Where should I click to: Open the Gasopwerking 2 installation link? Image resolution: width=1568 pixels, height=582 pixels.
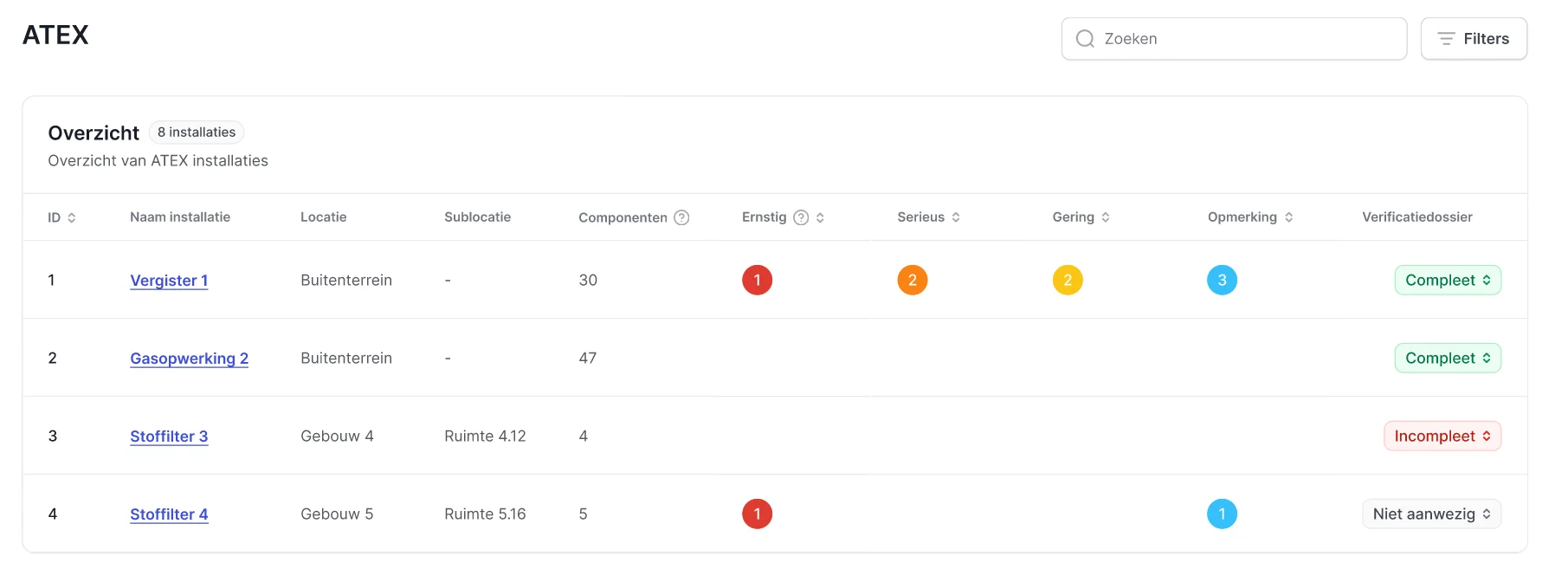tap(189, 358)
